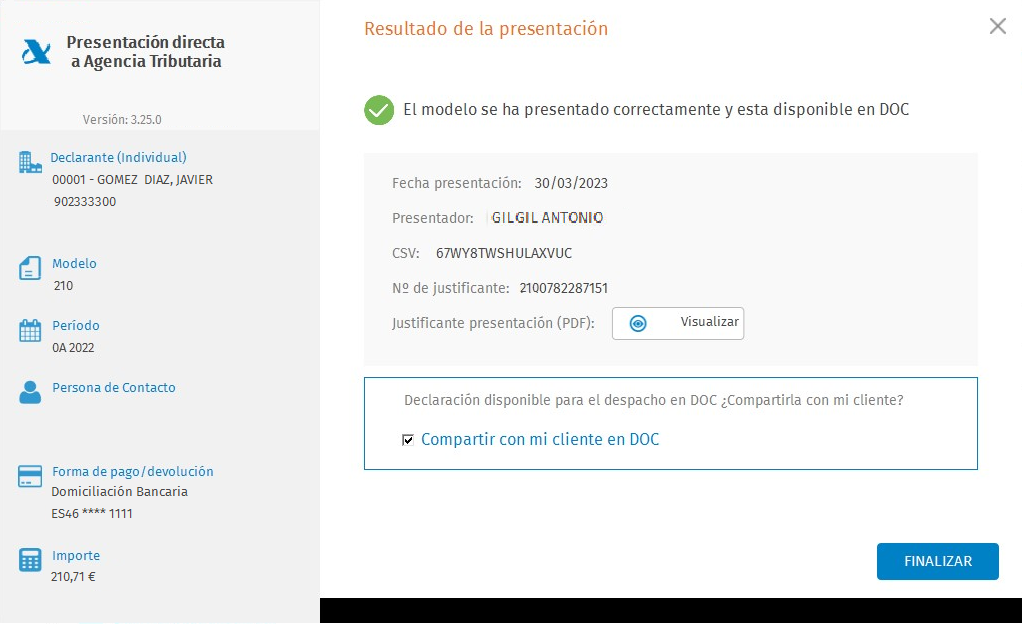This screenshot has height=624, width=1022.
Task: Click the FINALIZAR button
Action: coord(937,561)
